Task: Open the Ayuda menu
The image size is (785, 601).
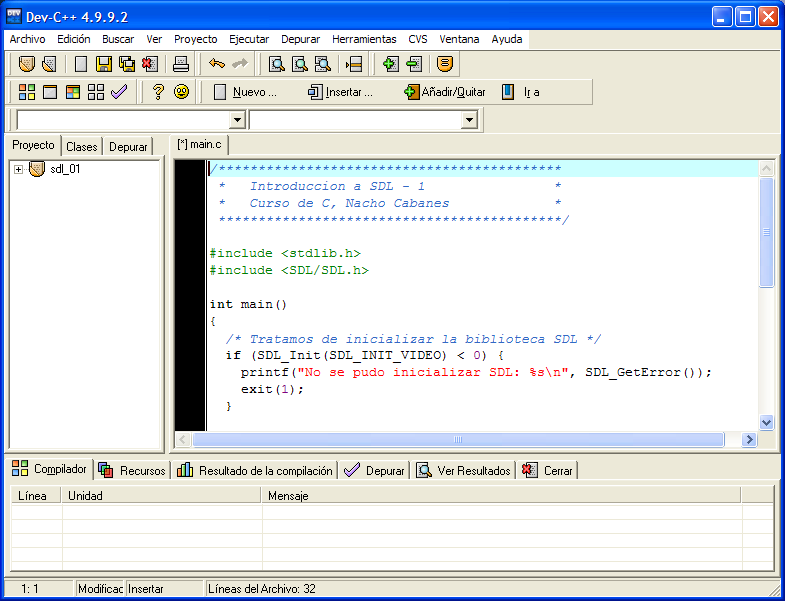Action: coord(507,39)
